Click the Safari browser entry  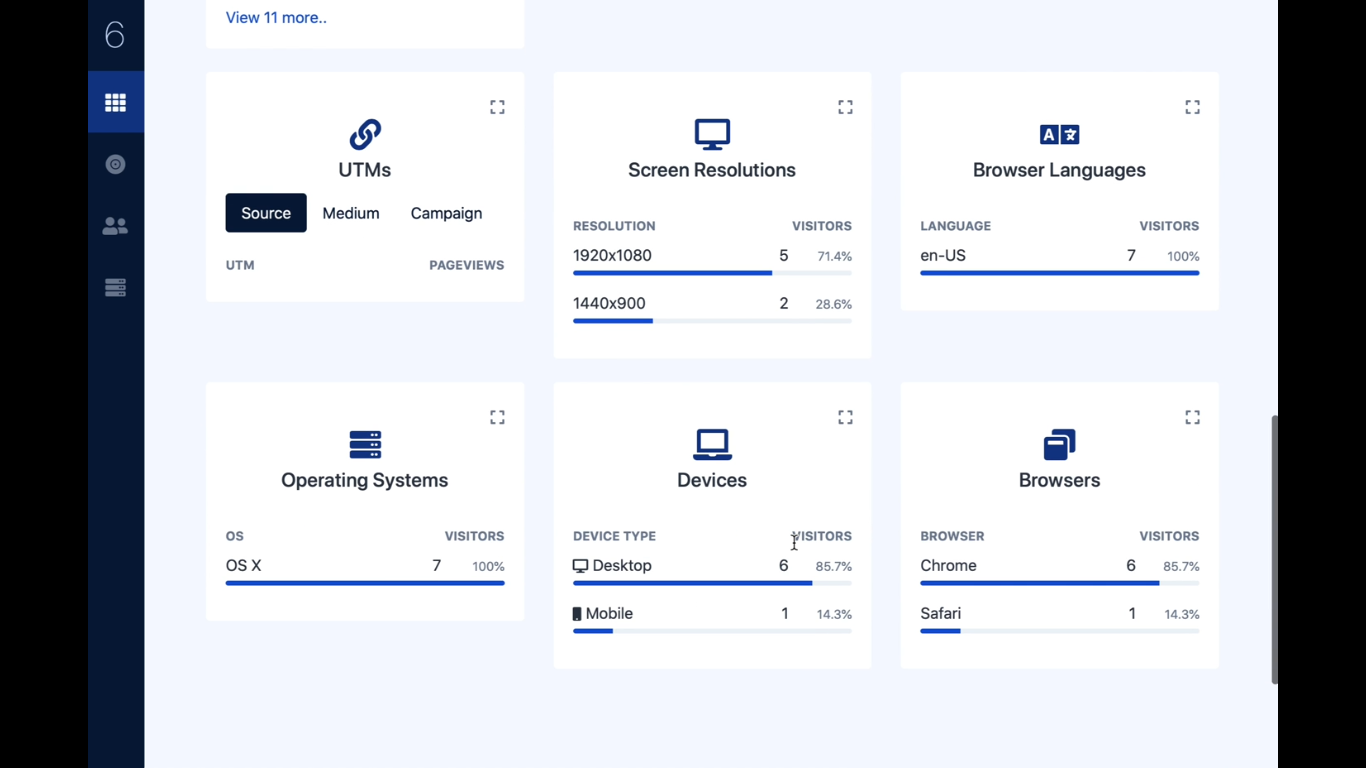pos(940,613)
